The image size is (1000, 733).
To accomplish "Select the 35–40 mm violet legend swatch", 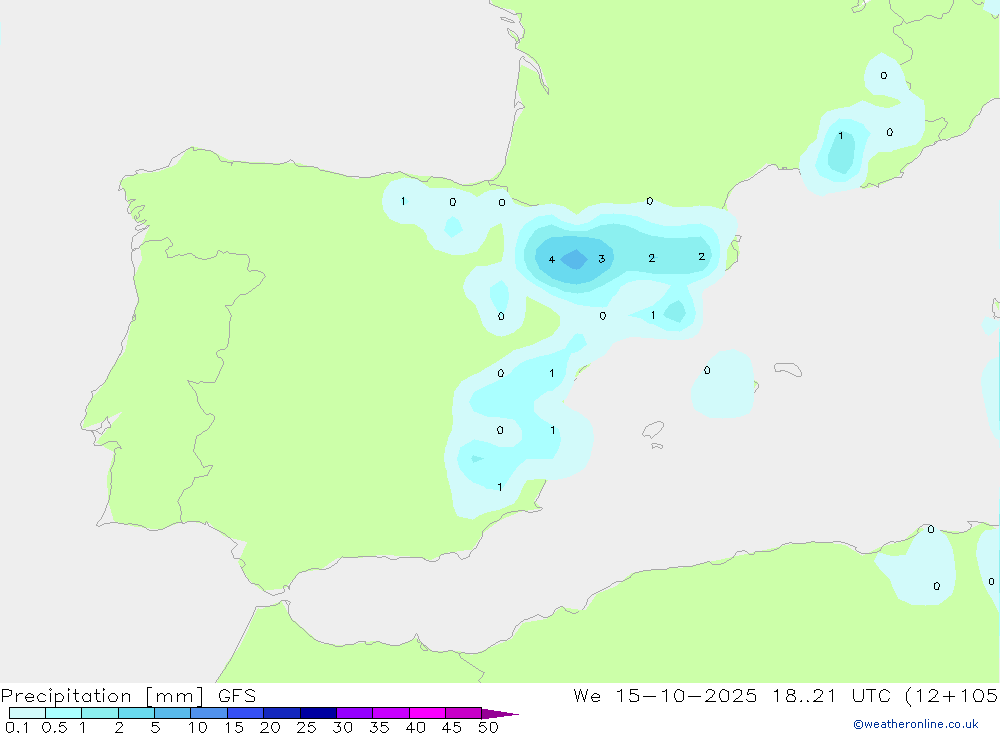I will (x=390, y=713).
